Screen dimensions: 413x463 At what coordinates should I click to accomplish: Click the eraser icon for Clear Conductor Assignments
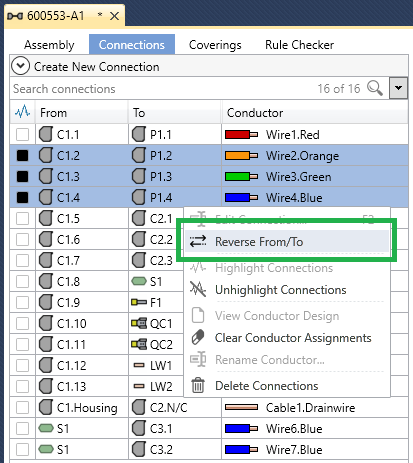(x=198, y=337)
